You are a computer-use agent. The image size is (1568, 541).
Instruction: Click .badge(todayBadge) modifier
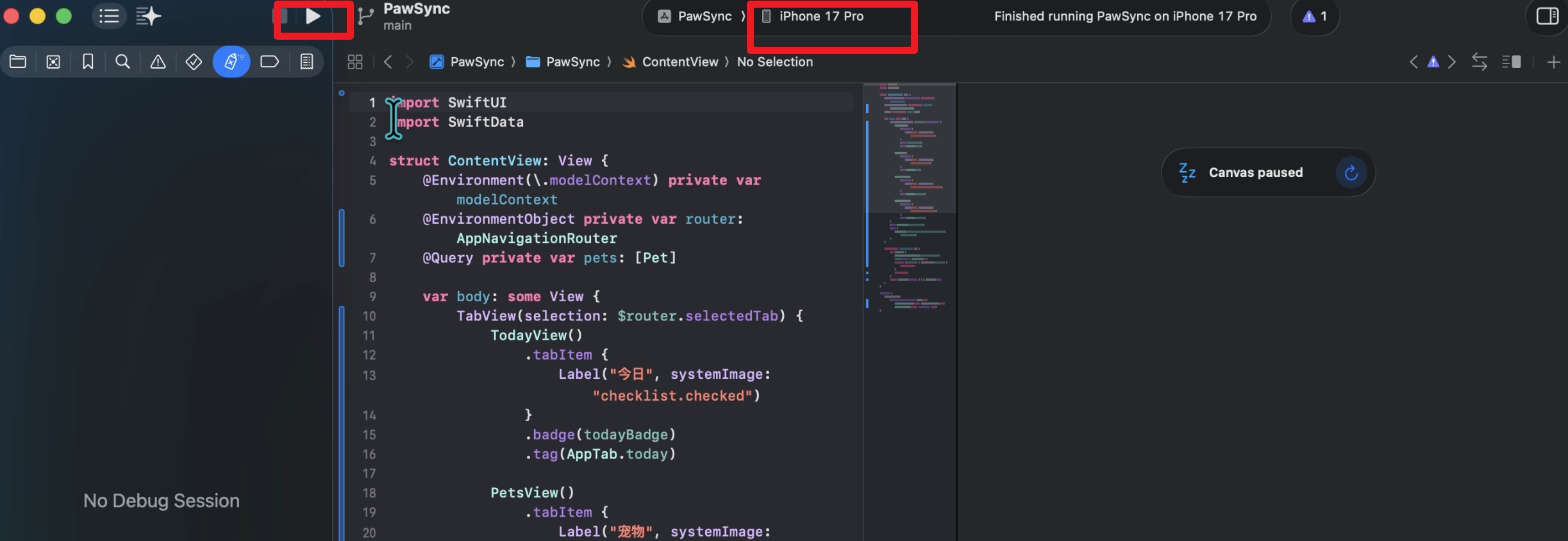(601, 435)
